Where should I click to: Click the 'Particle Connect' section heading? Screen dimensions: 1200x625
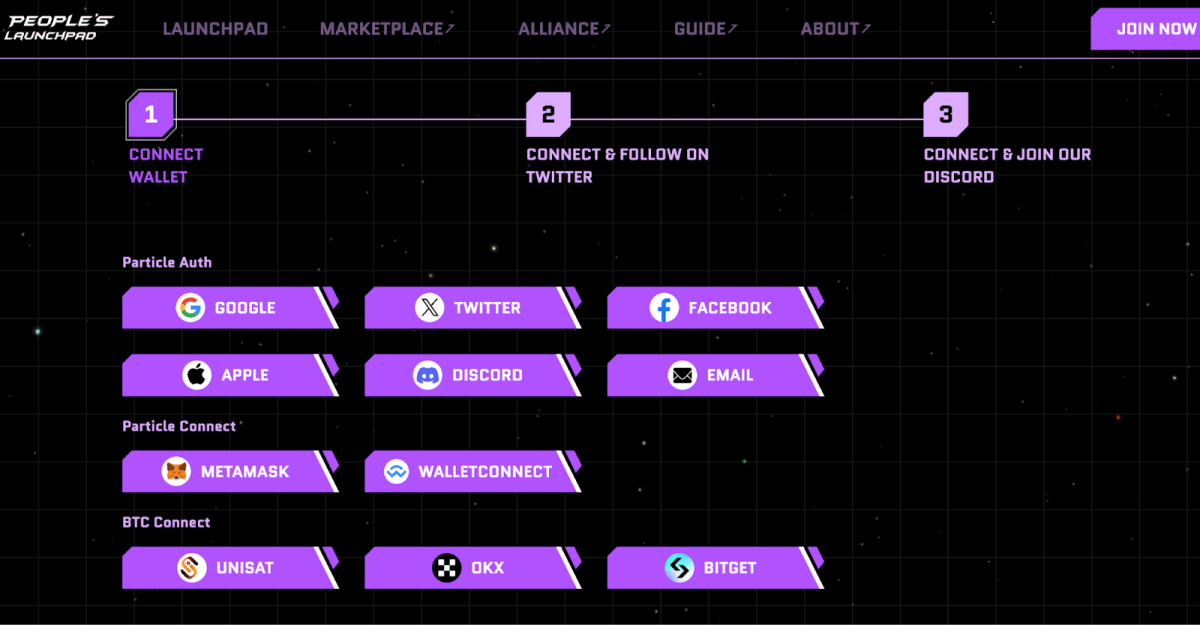click(179, 426)
